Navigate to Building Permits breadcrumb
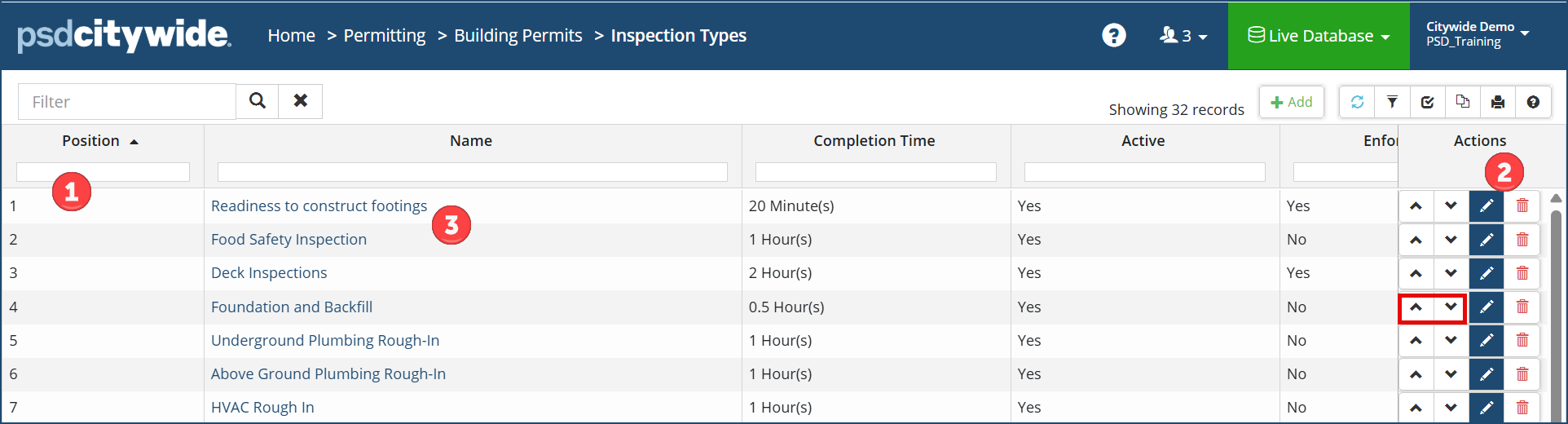The width and height of the screenshot is (1568, 424). pos(518,36)
